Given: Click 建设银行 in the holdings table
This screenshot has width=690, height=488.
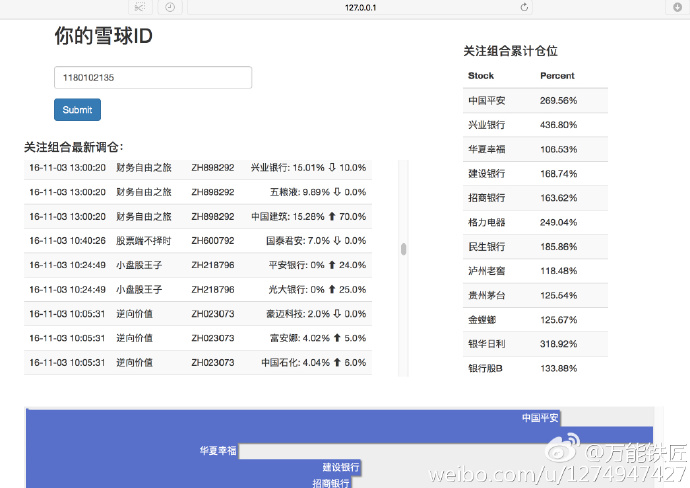Looking at the screenshot, I should 486,173.
